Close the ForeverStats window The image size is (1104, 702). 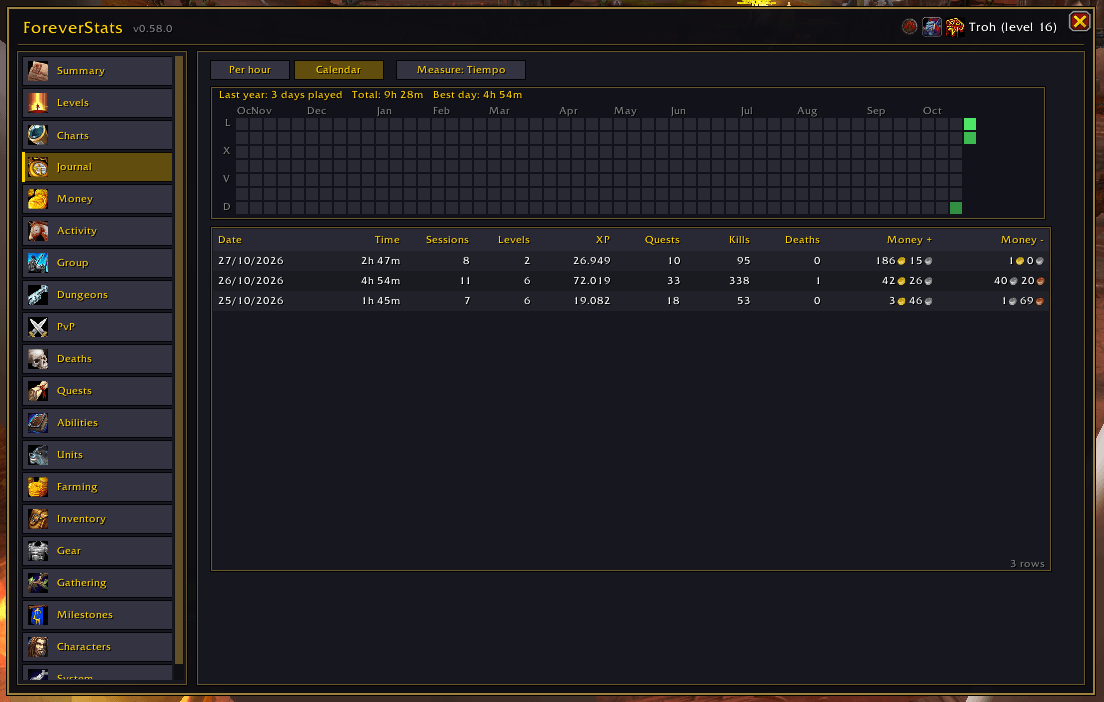[x=1079, y=22]
